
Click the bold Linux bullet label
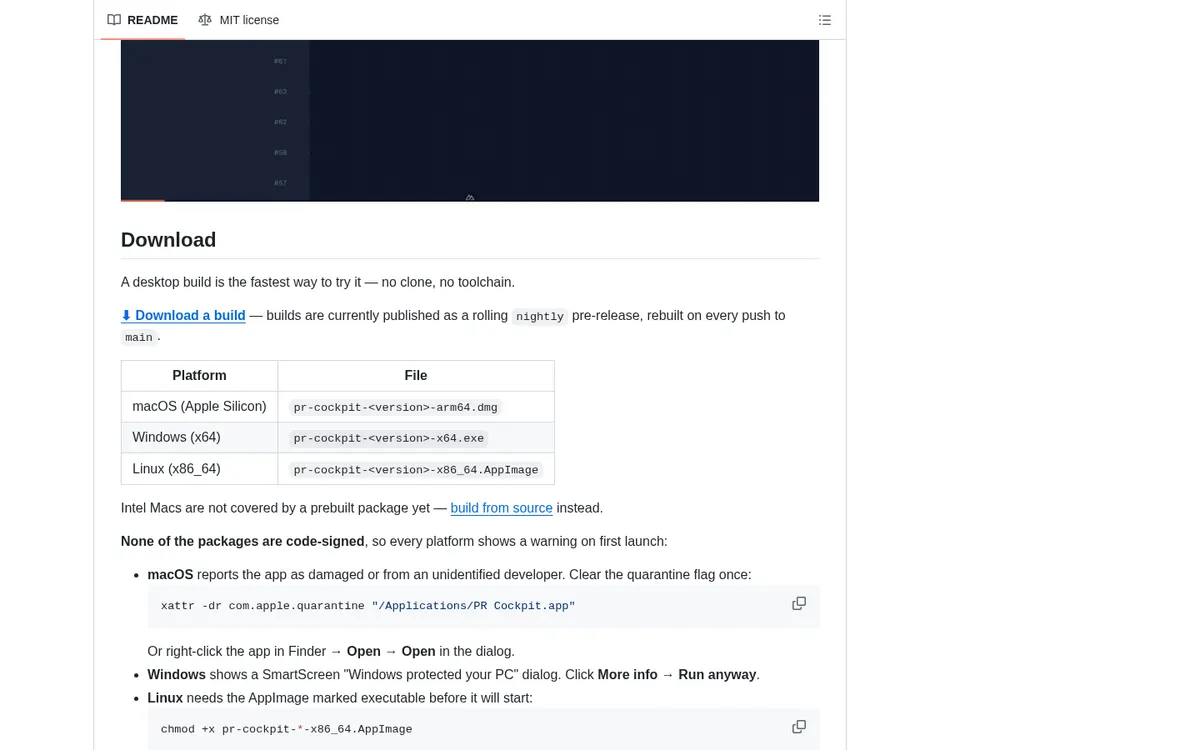point(165,698)
